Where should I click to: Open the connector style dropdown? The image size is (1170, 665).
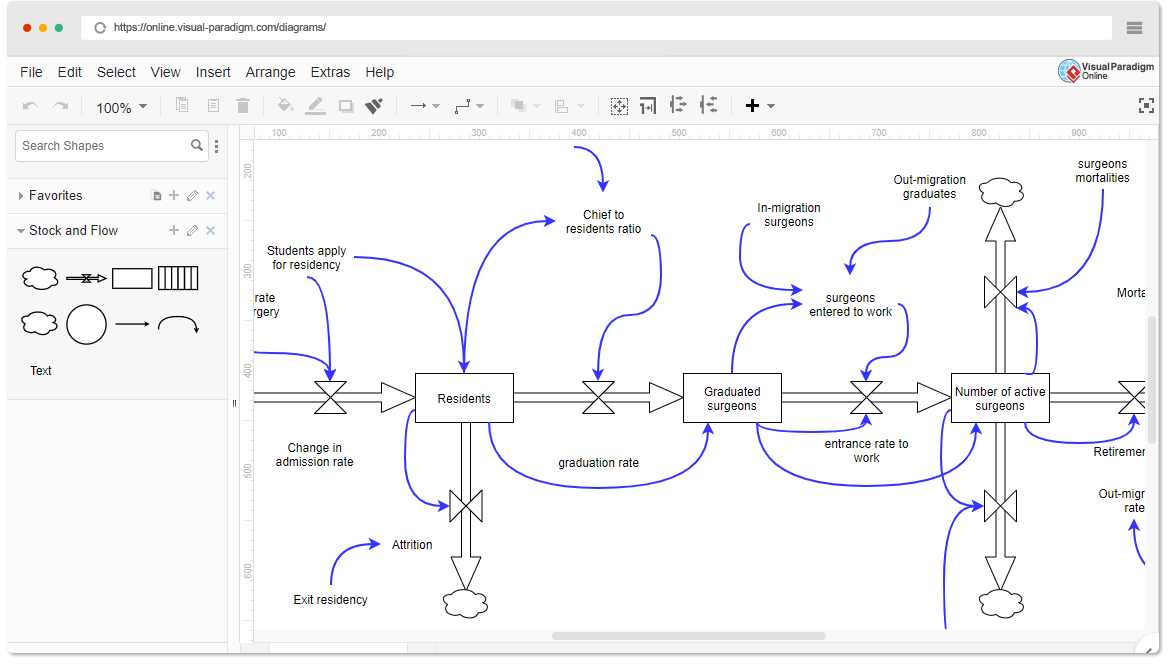coord(466,105)
